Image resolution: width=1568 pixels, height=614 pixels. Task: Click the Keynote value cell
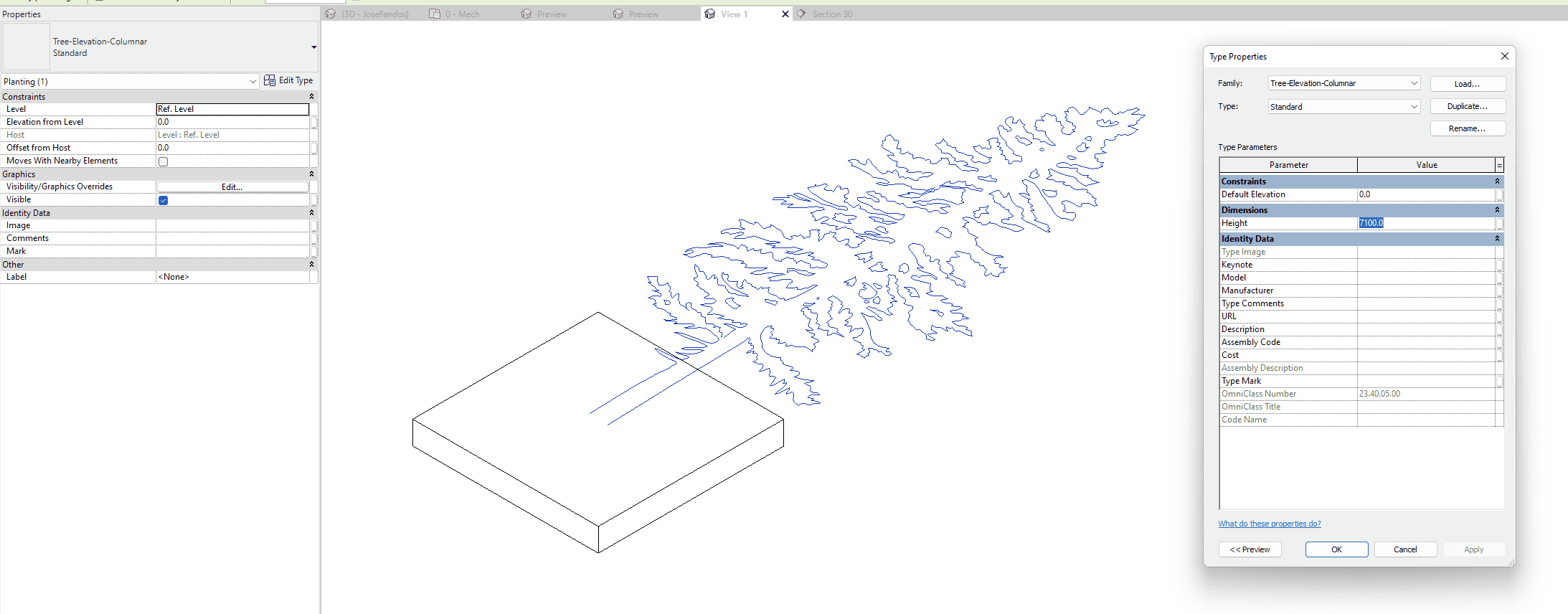pyautogui.click(x=1426, y=265)
